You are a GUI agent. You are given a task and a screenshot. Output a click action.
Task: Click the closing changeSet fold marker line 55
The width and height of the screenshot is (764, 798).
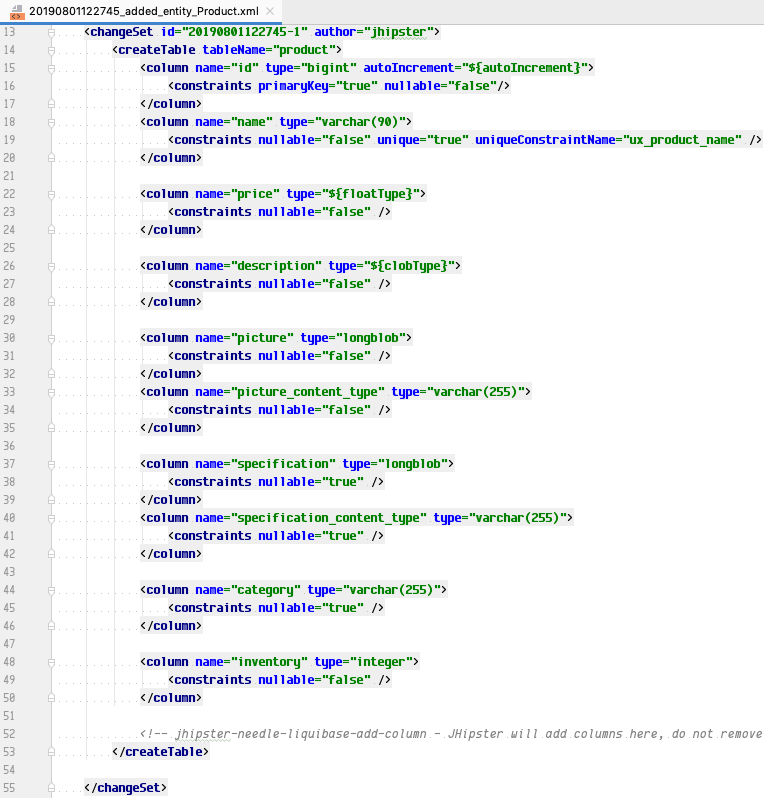(51, 788)
